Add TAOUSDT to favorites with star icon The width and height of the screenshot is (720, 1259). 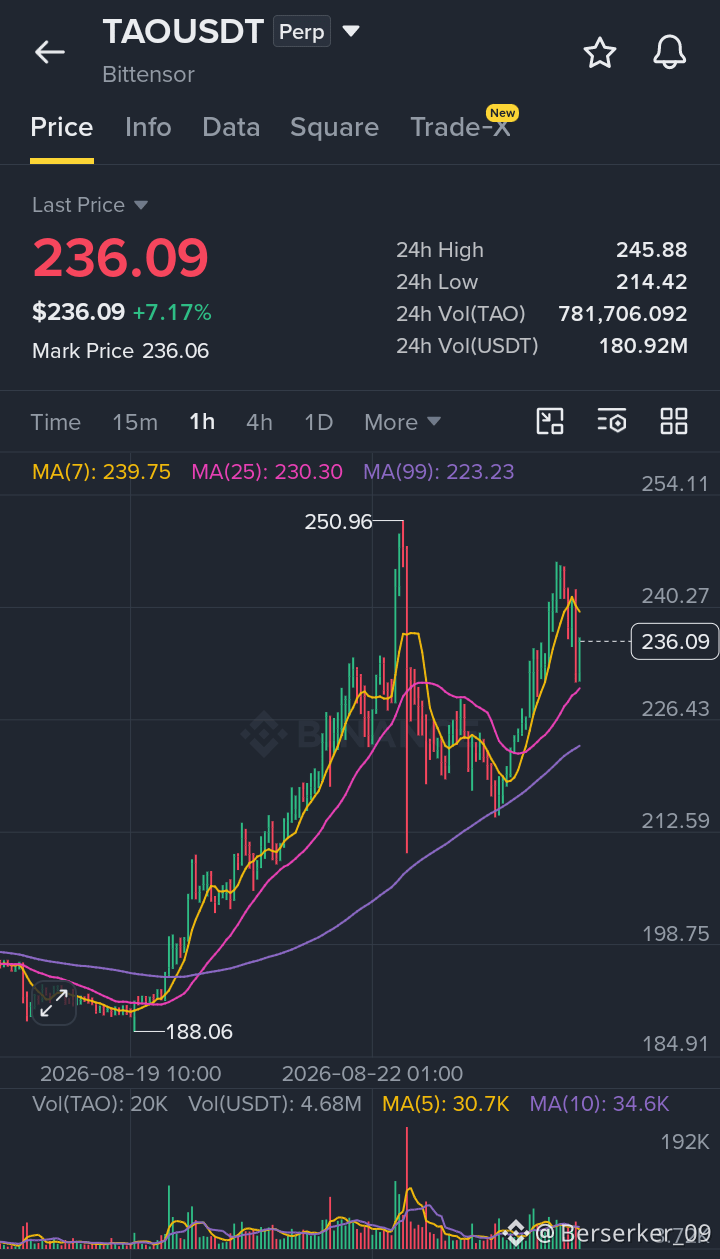coord(600,52)
